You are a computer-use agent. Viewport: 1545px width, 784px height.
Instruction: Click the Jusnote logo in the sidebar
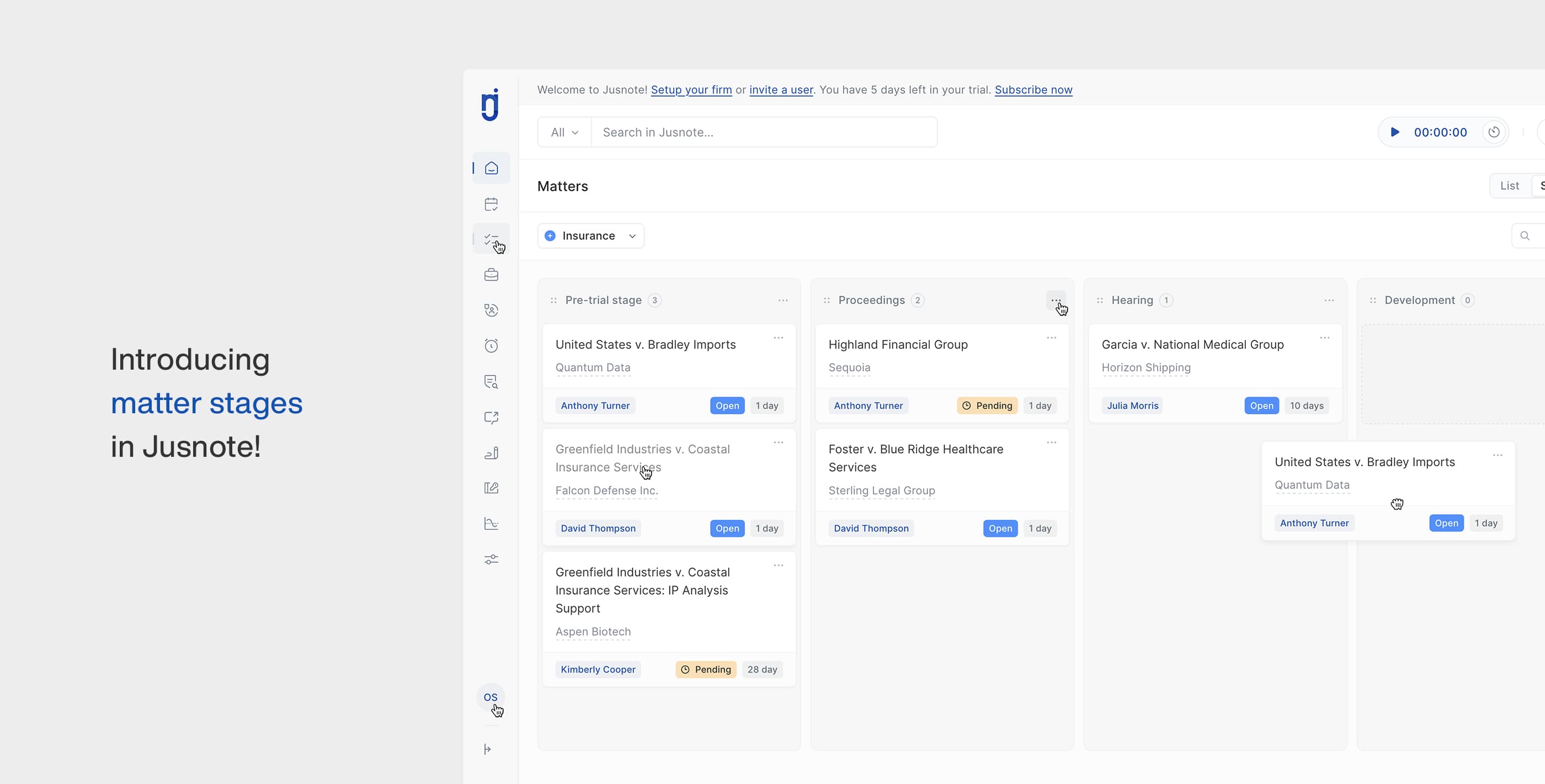pos(491,105)
